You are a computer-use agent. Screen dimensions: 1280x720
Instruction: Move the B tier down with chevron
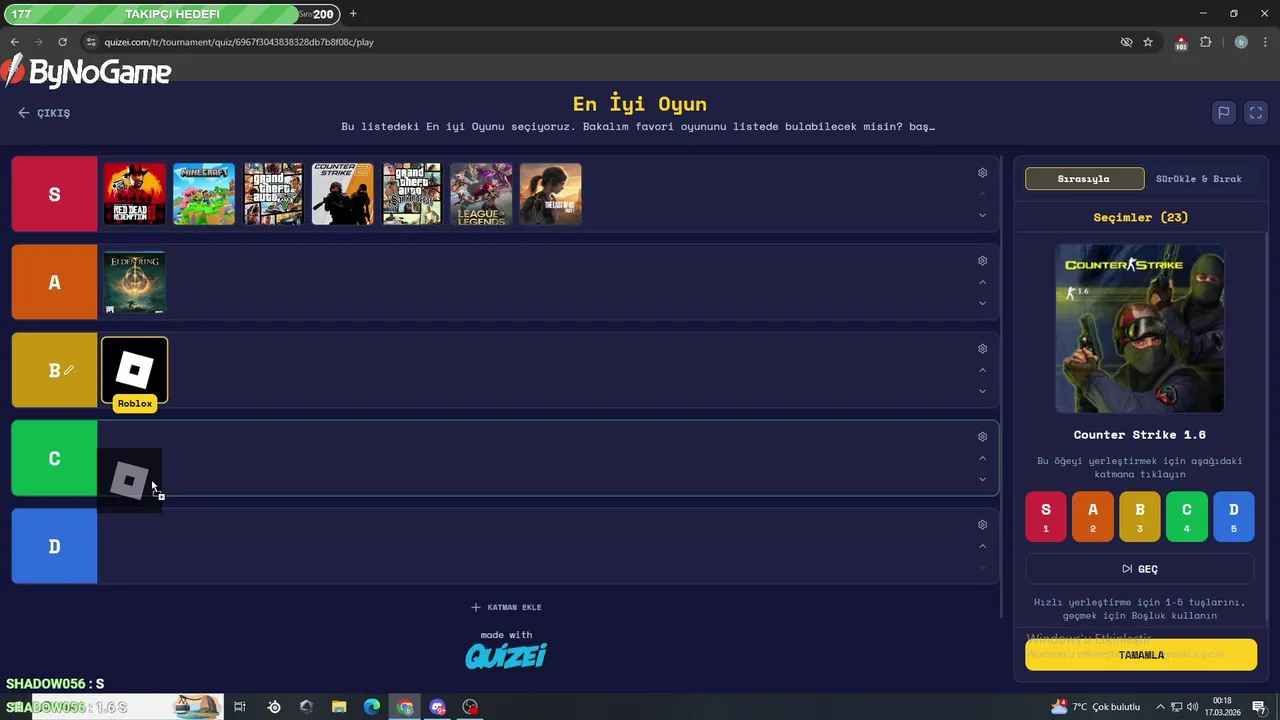982,391
